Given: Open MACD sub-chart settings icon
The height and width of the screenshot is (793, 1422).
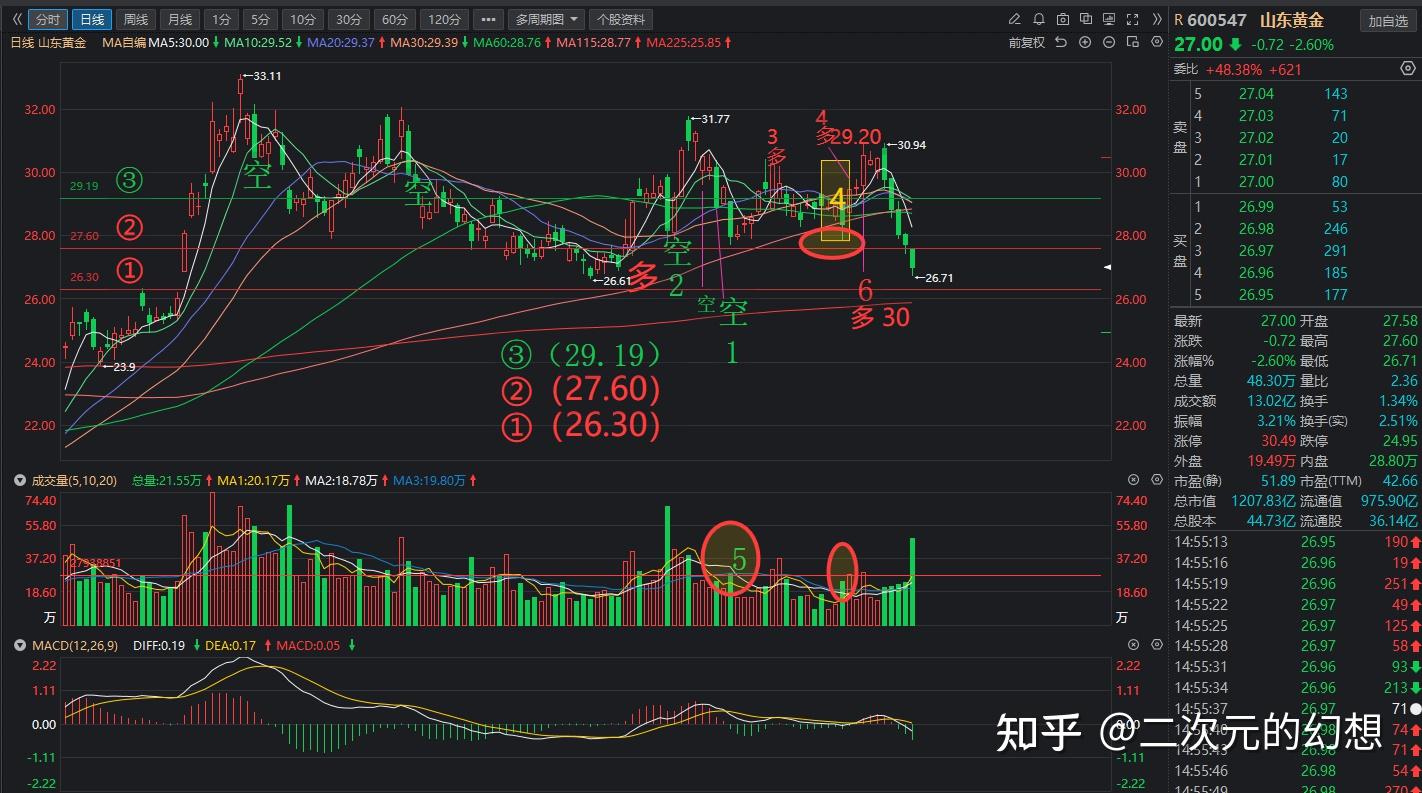Looking at the screenshot, I should pos(1157,646).
